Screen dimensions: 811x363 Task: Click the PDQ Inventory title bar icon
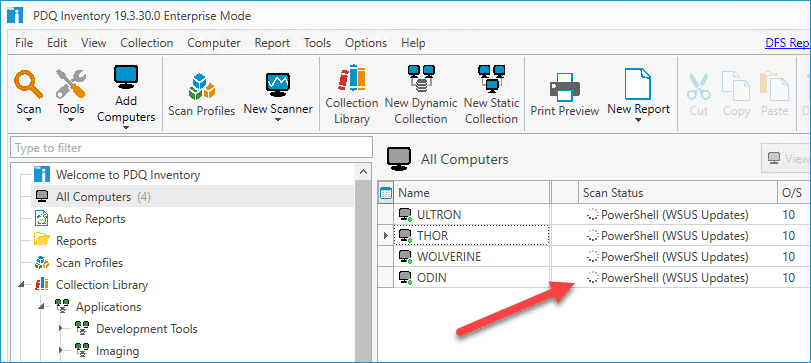[x=15, y=16]
